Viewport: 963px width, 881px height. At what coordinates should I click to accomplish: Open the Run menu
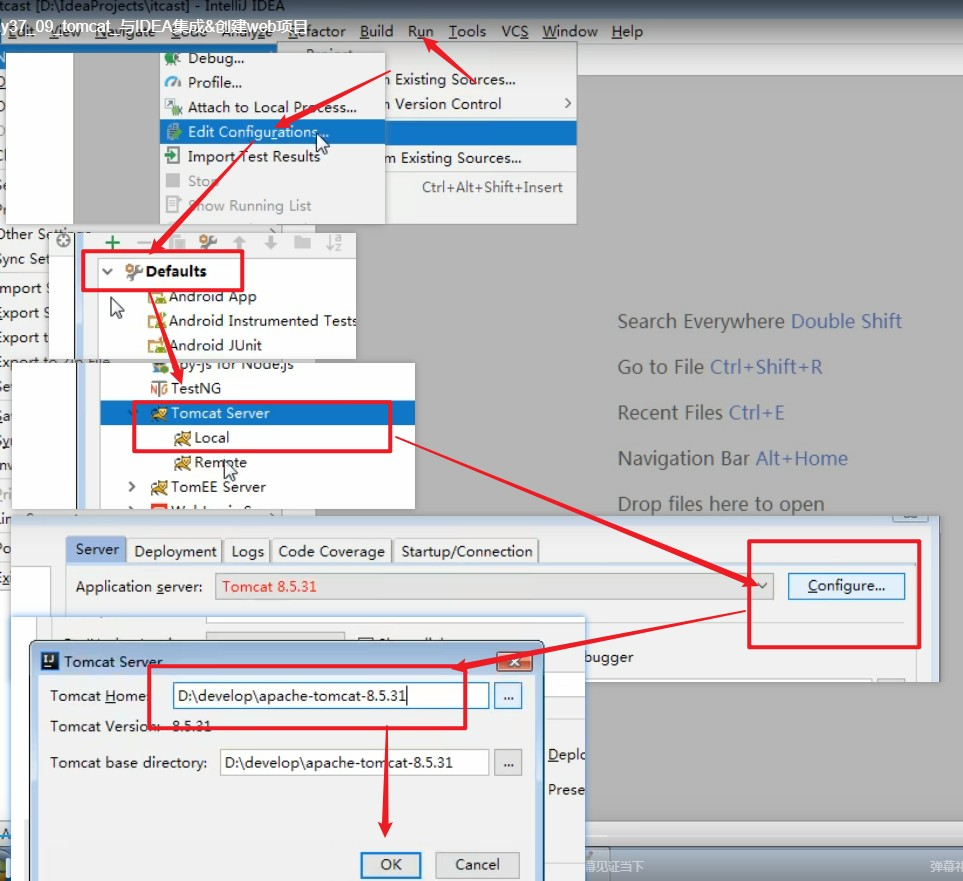point(420,31)
